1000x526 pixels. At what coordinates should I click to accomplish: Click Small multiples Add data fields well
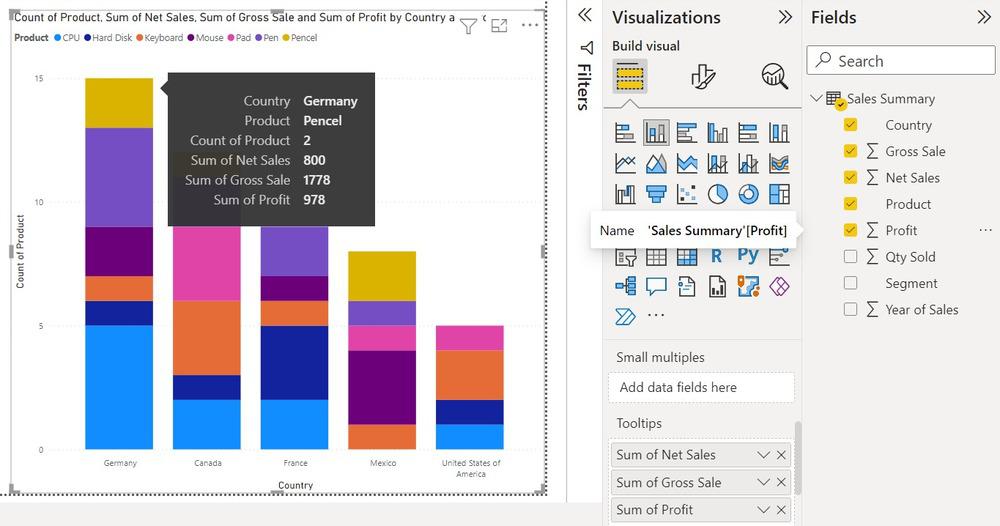702,387
